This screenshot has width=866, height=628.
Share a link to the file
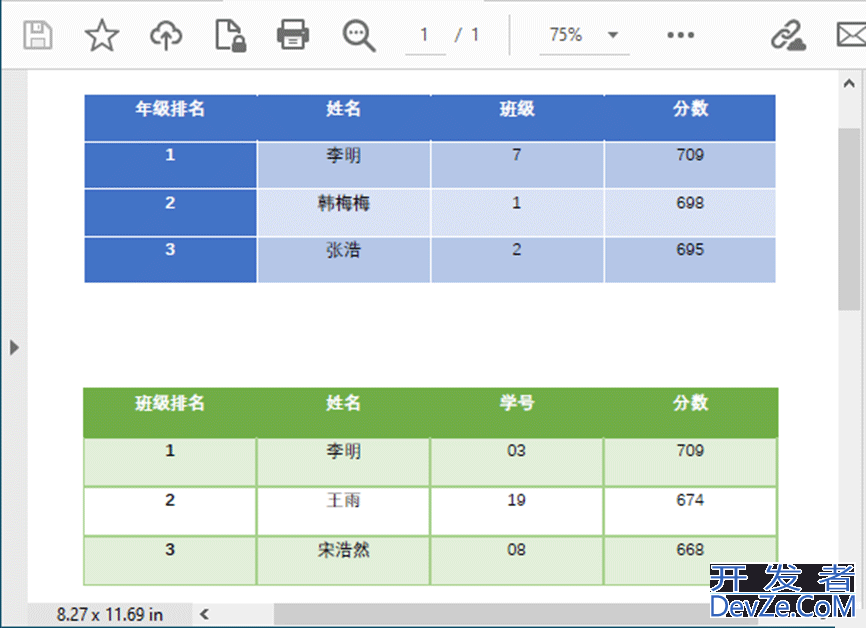[x=788, y=35]
